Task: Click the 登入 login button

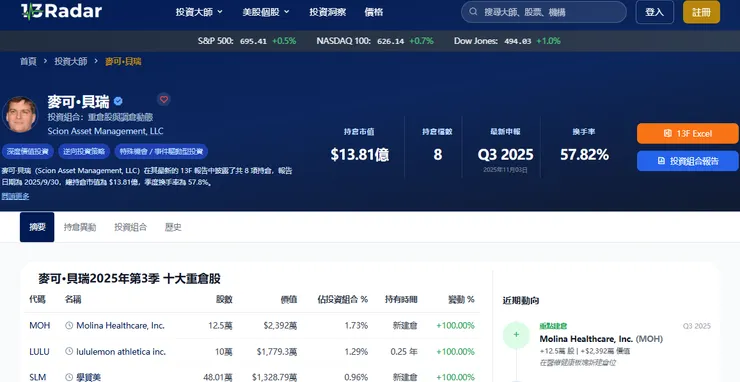Action: pyautogui.click(x=655, y=12)
